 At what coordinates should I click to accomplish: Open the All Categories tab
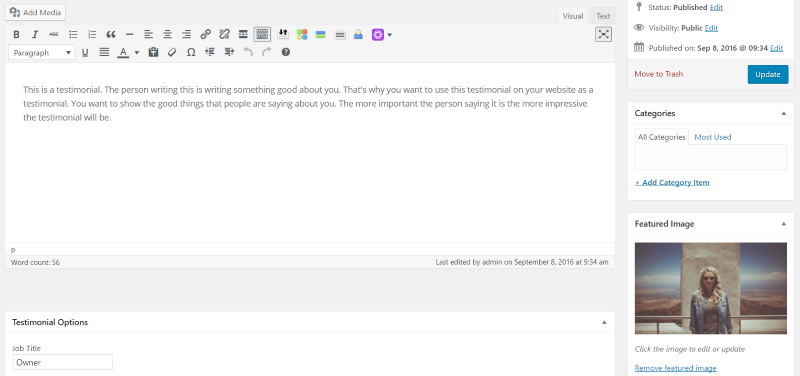(x=661, y=137)
